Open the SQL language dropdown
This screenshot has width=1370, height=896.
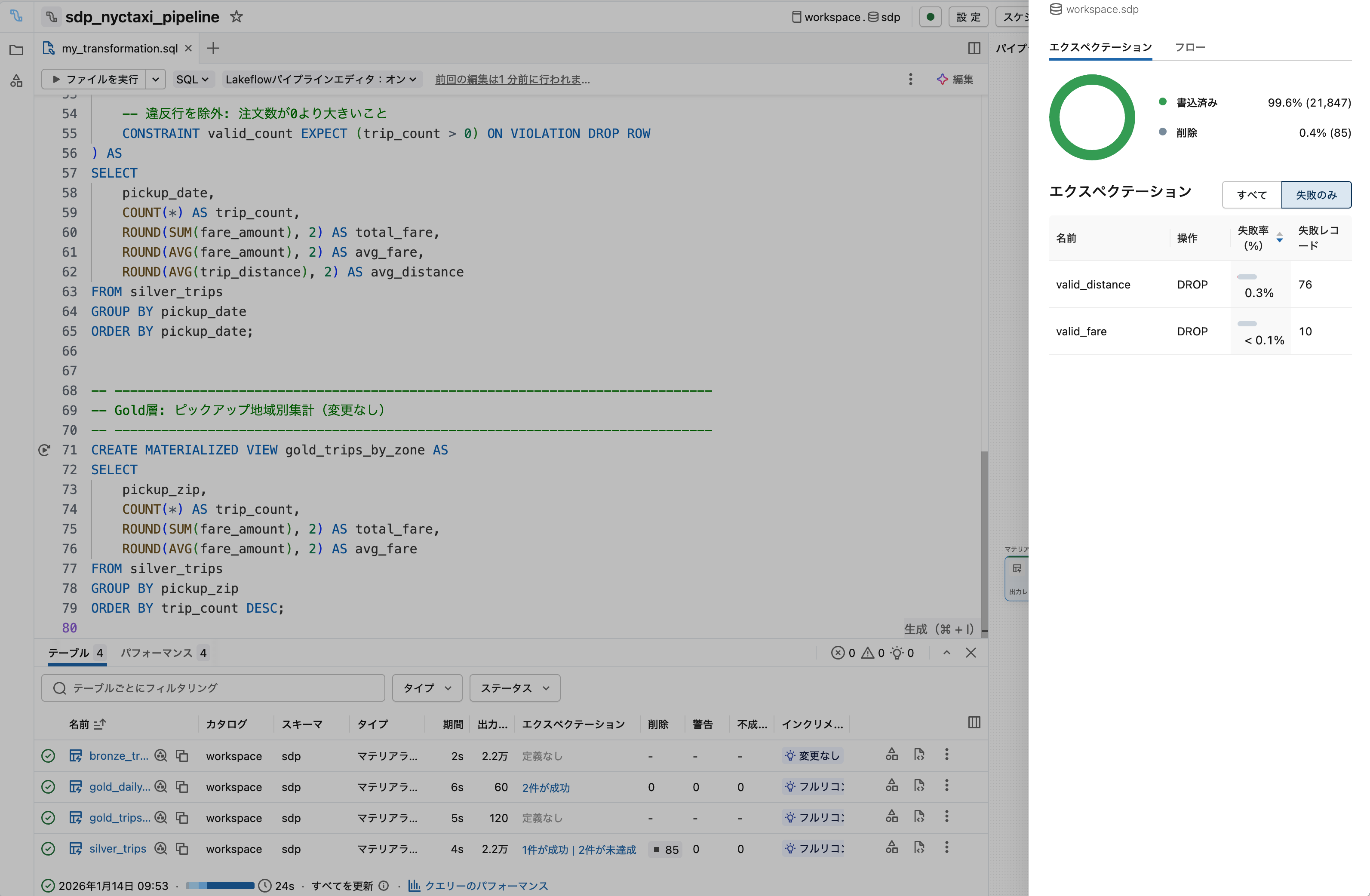click(192, 80)
